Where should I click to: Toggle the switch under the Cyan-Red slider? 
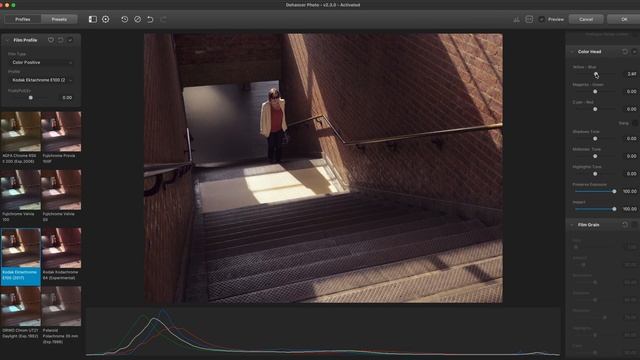tap(635, 123)
